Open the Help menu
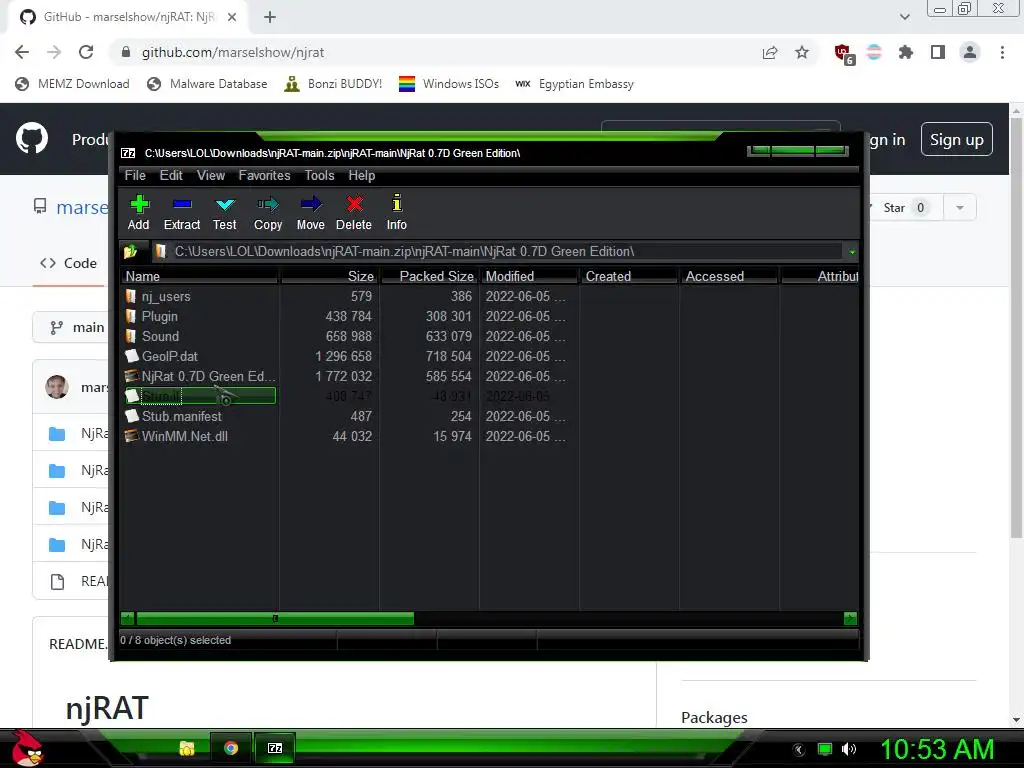This screenshot has height=768, width=1024. click(362, 176)
